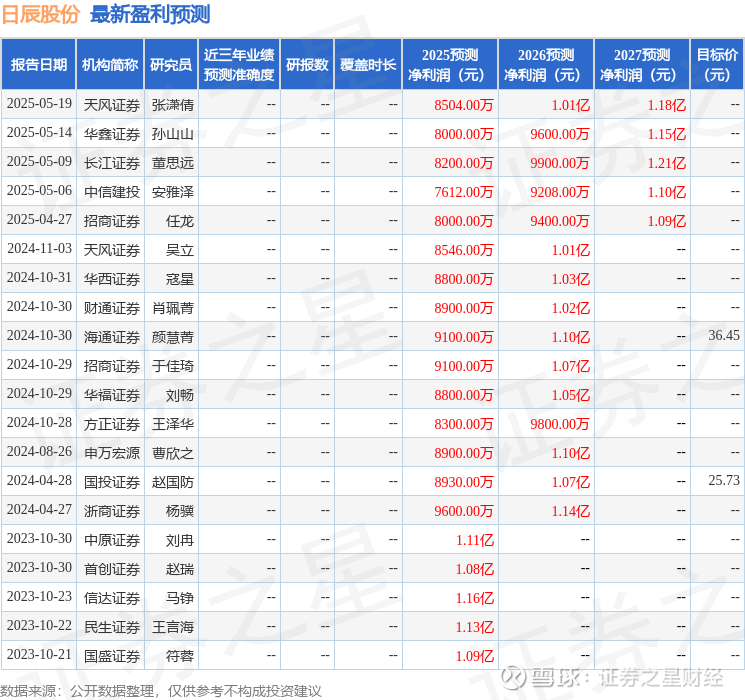Click institution 申万宏源

click(x=112, y=453)
